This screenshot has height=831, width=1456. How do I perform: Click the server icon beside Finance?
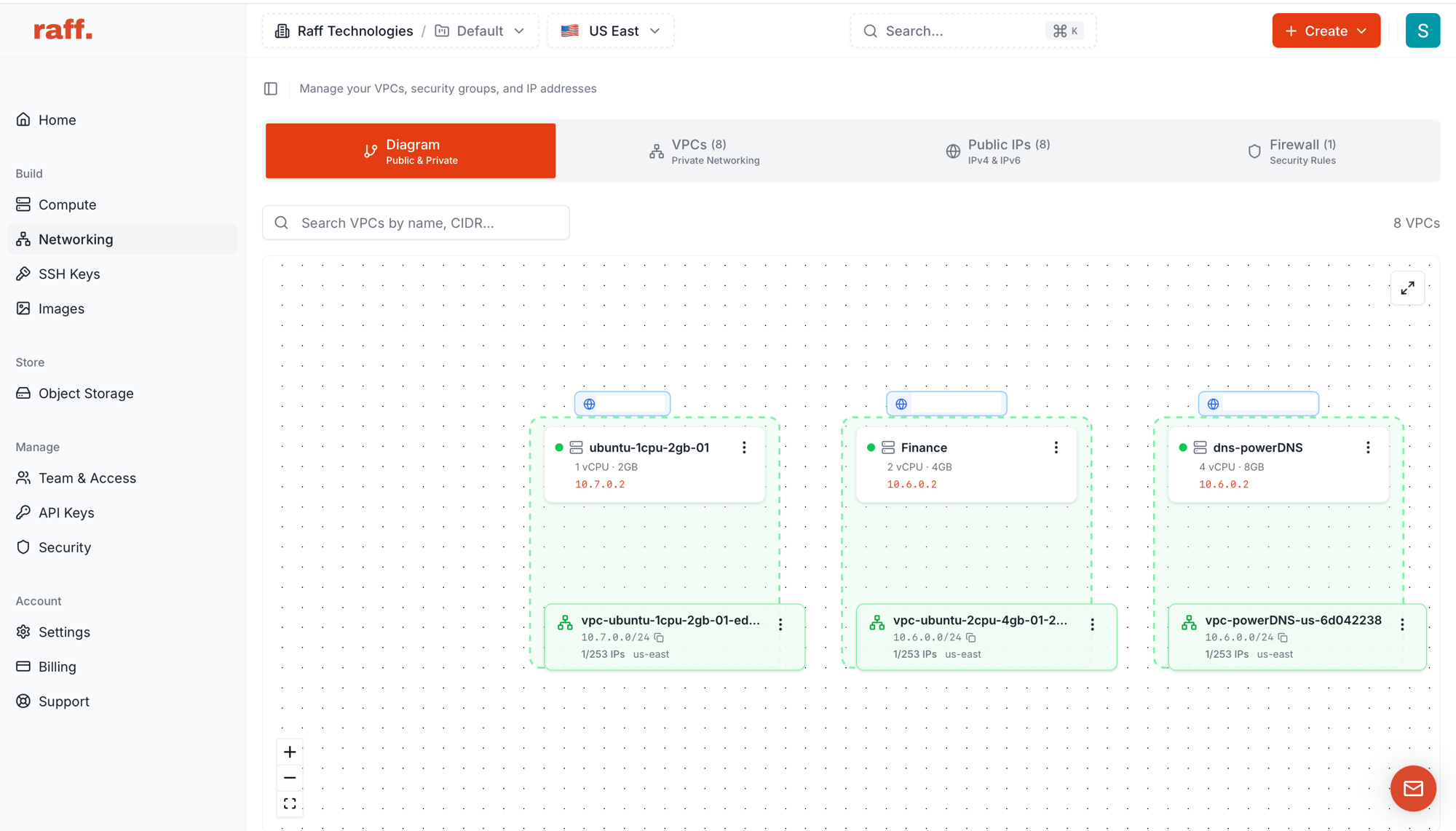(x=888, y=448)
